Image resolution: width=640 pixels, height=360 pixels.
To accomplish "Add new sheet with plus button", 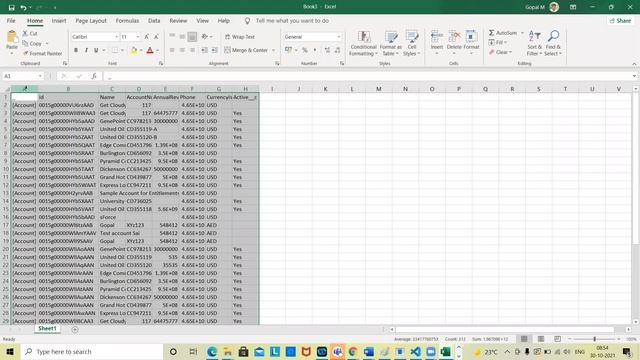I will [75, 329].
